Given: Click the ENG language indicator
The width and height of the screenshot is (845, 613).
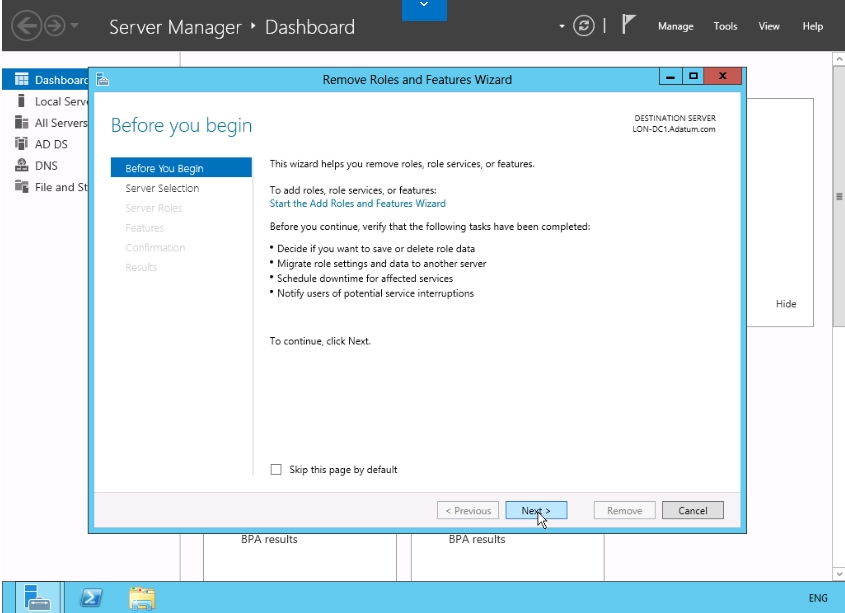Looking at the screenshot, I should tap(818, 598).
